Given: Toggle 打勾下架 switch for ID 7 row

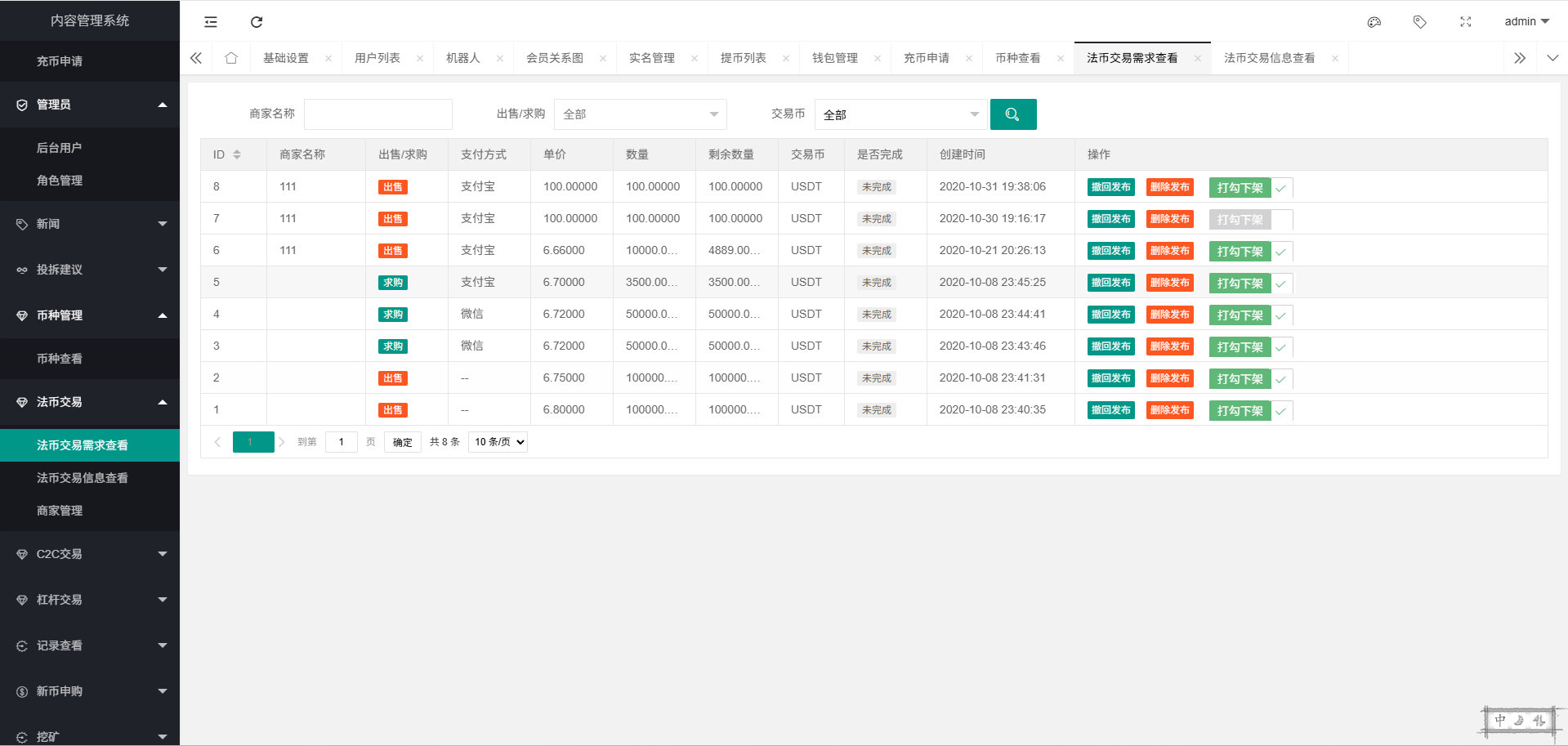Looking at the screenshot, I should (1250, 220).
